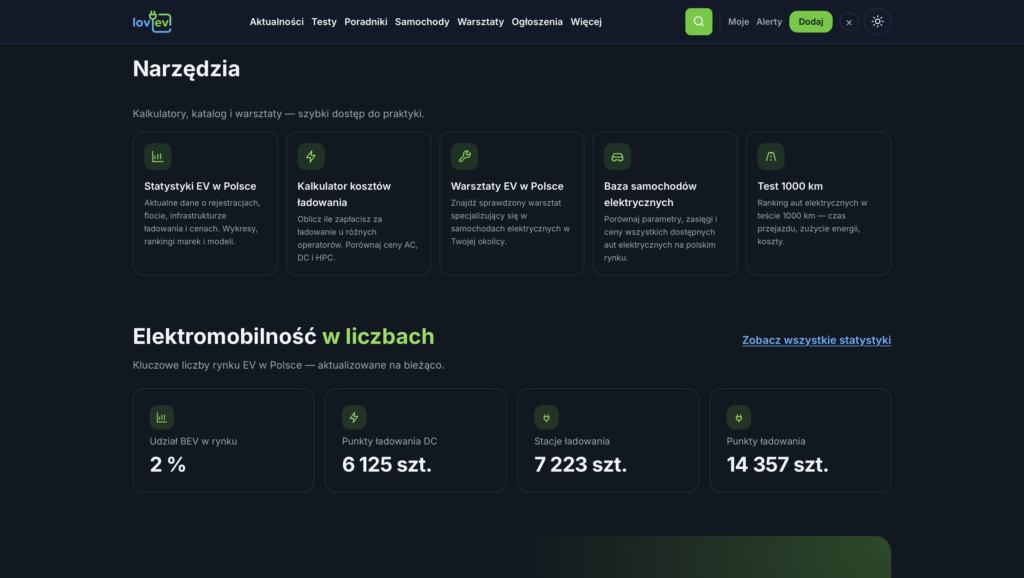Open Baza samochodów elektrycznych title
The height and width of the screenshot is (578, 1024).
650,194
